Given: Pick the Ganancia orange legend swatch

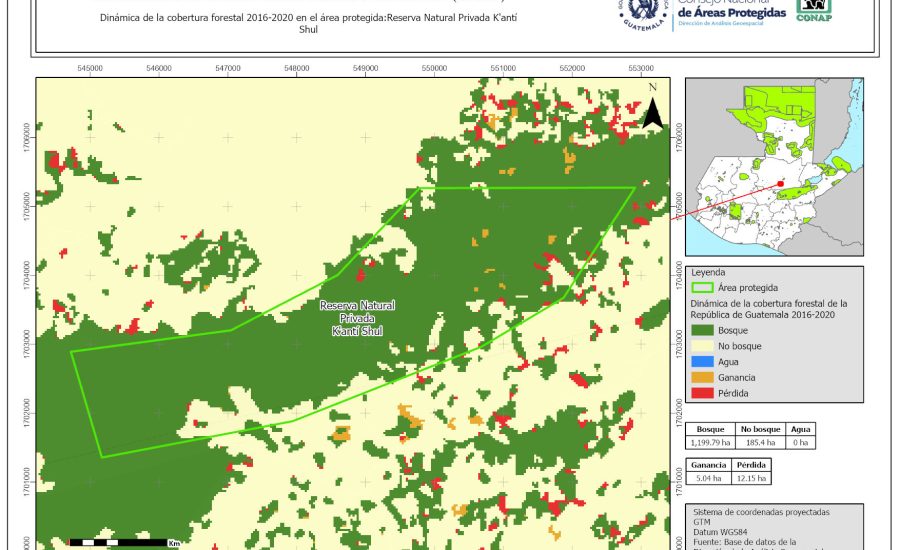Looking at the screenshot, I should click(x=703, y=377).
